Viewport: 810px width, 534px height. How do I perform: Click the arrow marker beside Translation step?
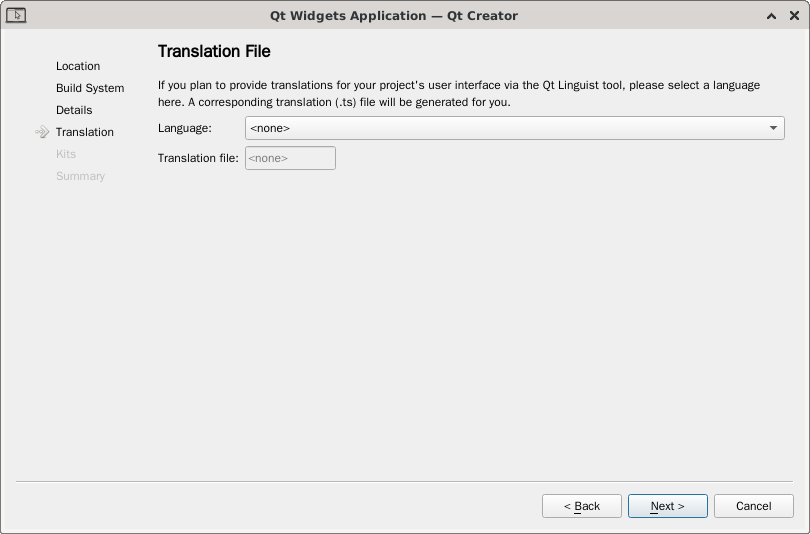pyautogui.click(x=42, y=132)
